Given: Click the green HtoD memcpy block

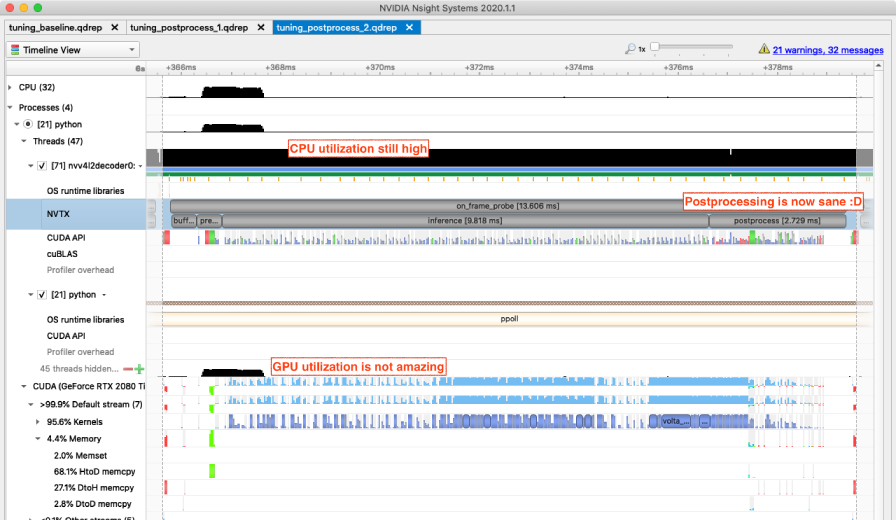Looking at the screenshot, I should click(212, 471).
